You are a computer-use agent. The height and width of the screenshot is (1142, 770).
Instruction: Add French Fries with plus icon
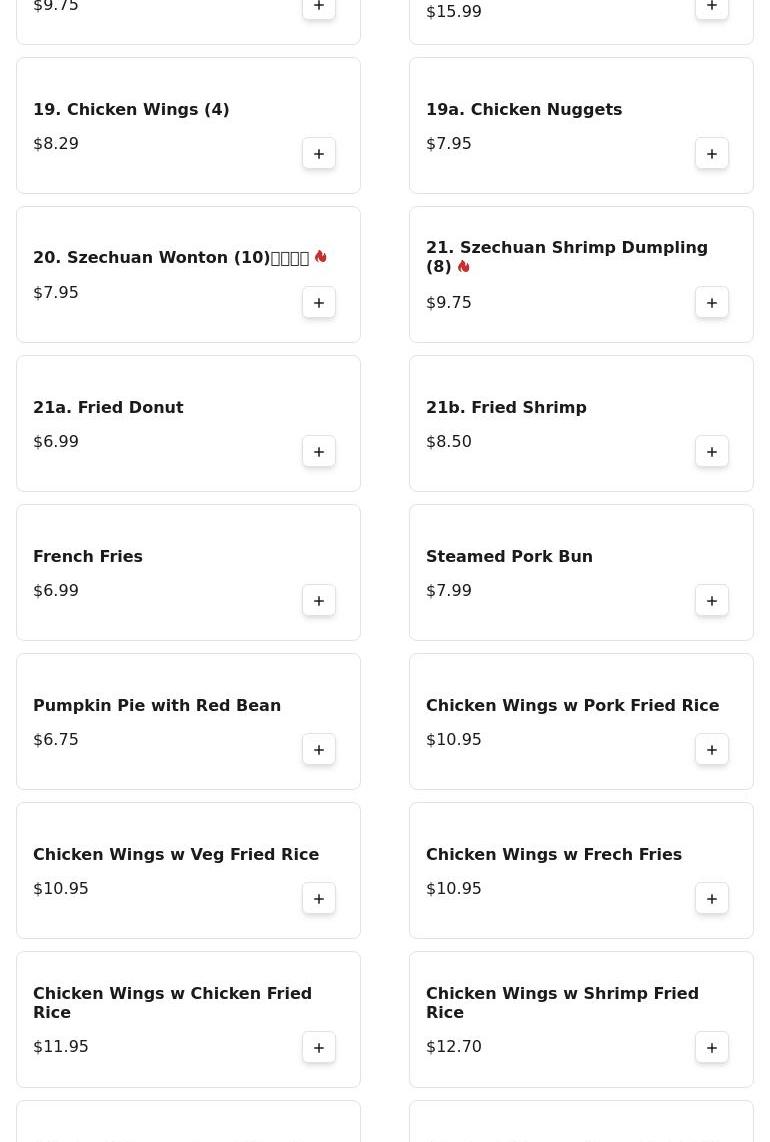click(x=319, y=601)
